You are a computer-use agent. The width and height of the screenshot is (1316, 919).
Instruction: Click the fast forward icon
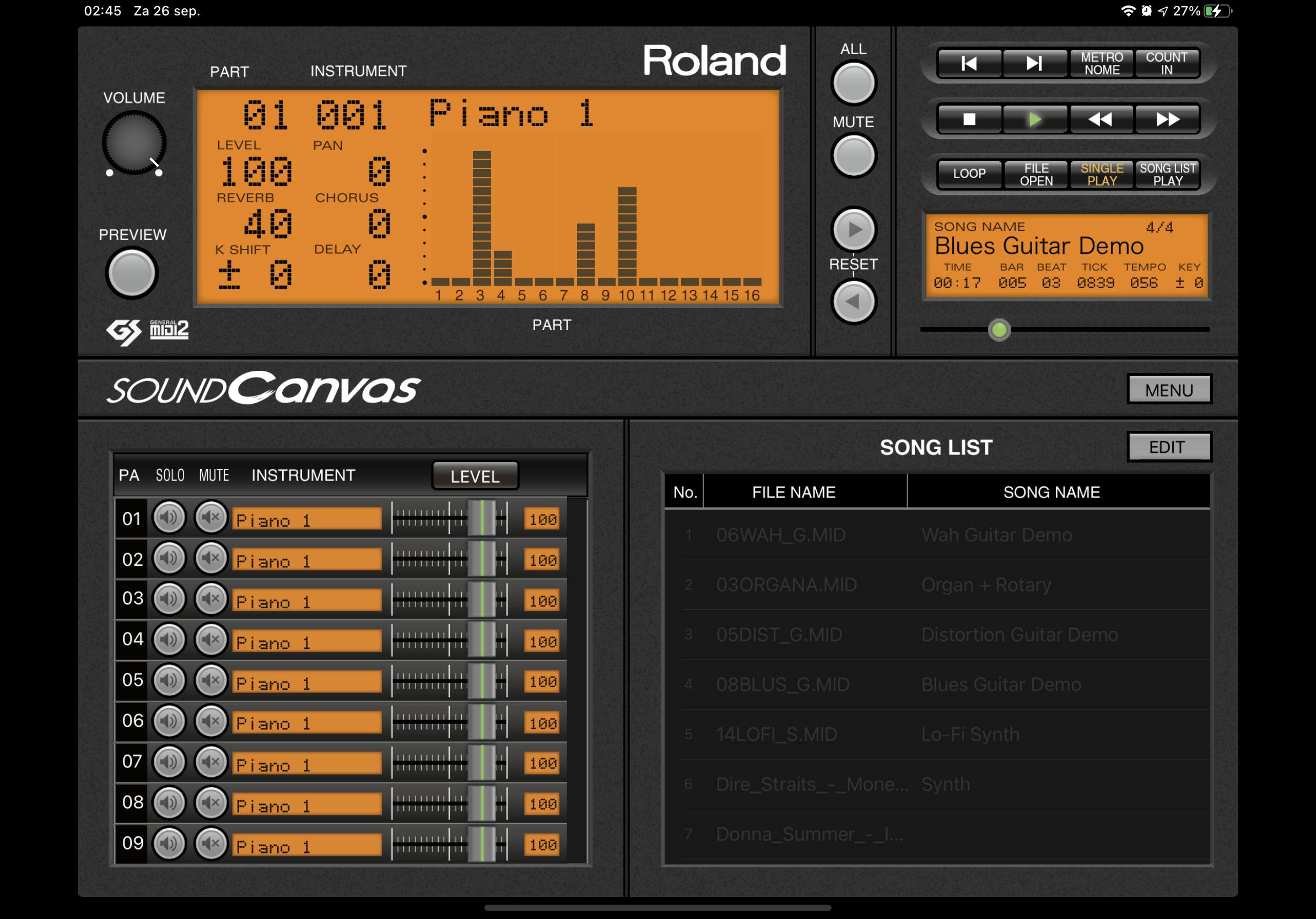(x=1167, y=119)
